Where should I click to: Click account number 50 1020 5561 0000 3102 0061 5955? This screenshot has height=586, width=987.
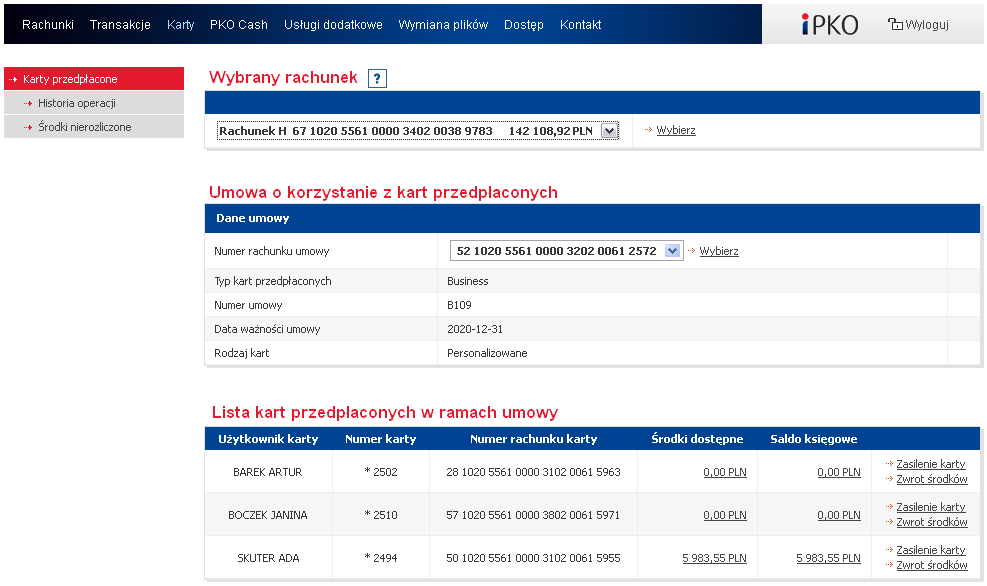(x=533, y=558)
